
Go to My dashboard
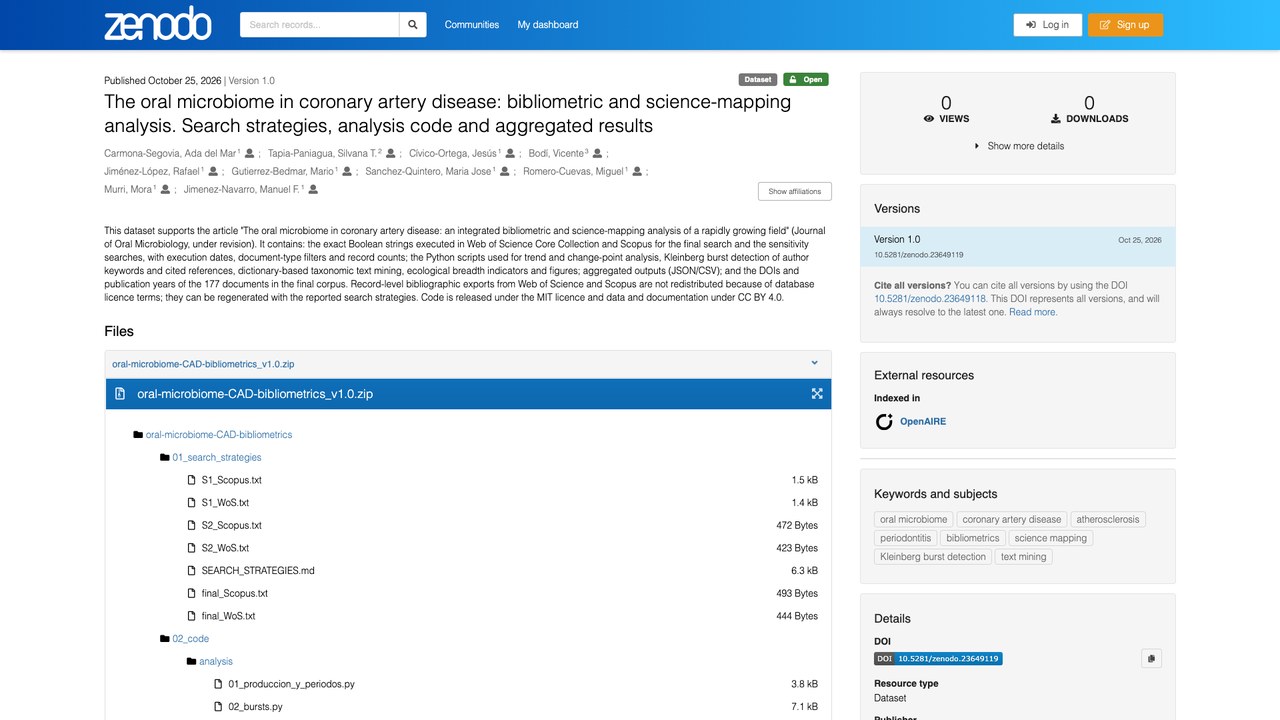pyautogui.click(x=548, y=25)
